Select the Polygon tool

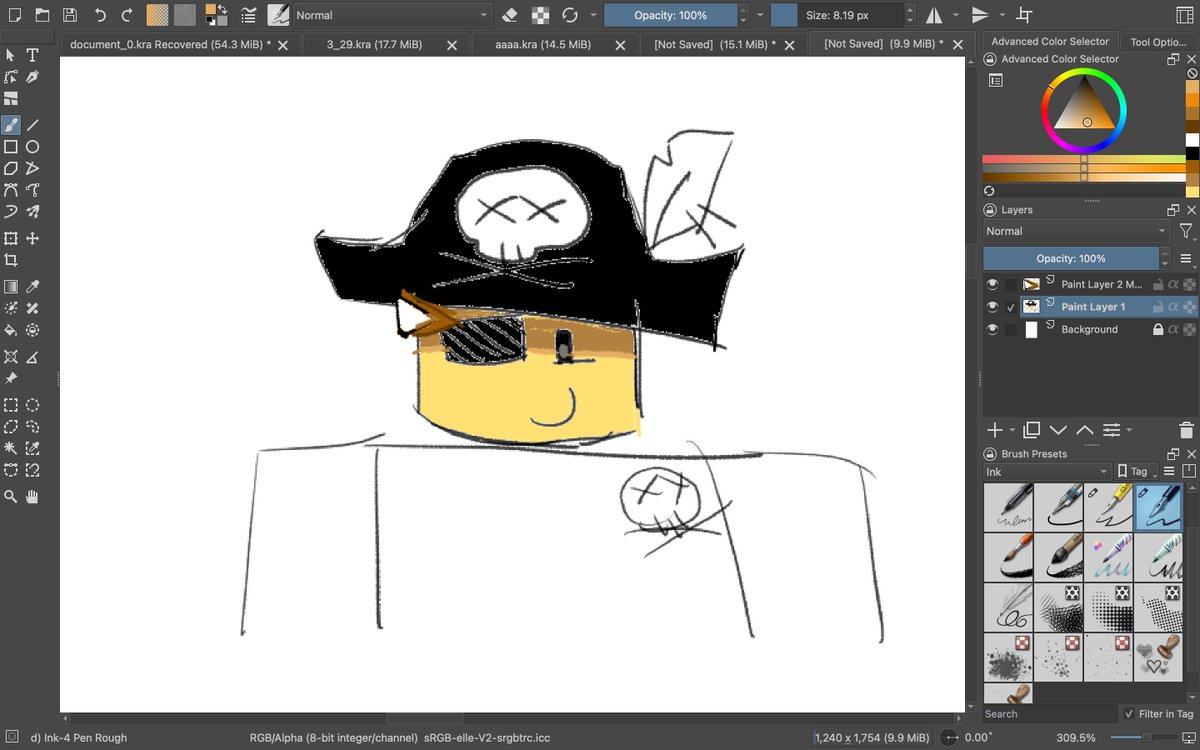[x=10, y=169]
